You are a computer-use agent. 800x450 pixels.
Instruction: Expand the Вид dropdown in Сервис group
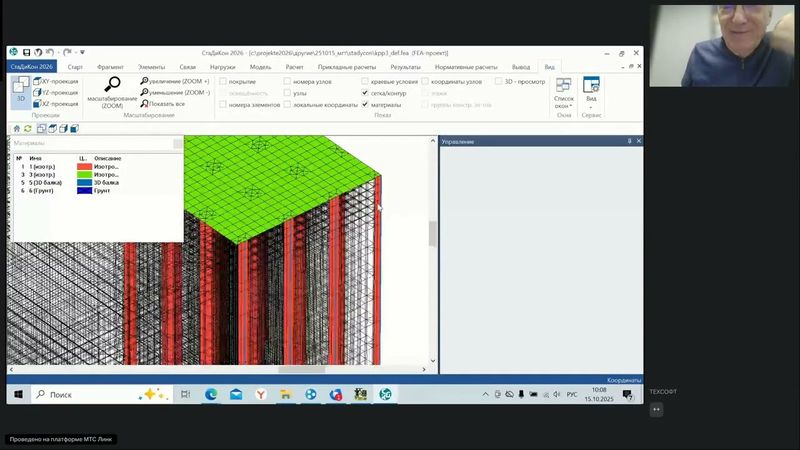[x=591, y=92]
